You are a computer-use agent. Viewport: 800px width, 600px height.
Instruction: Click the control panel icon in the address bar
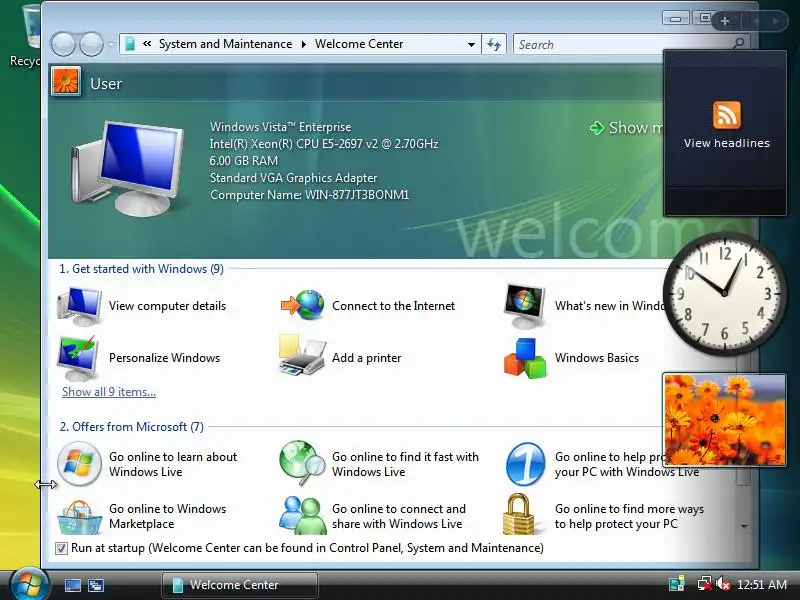130,44
